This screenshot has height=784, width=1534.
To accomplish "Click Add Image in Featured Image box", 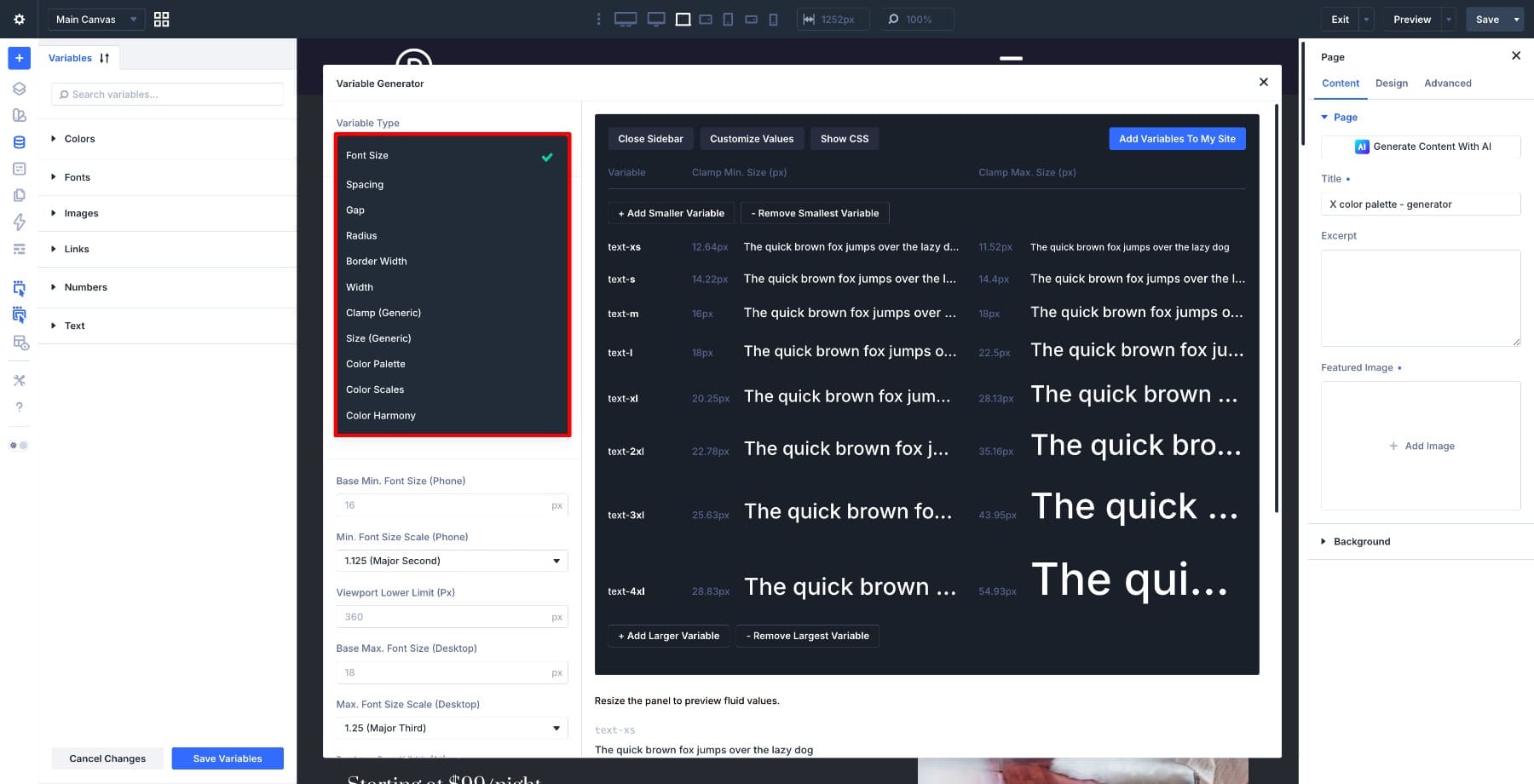I will click(1422, 446).
